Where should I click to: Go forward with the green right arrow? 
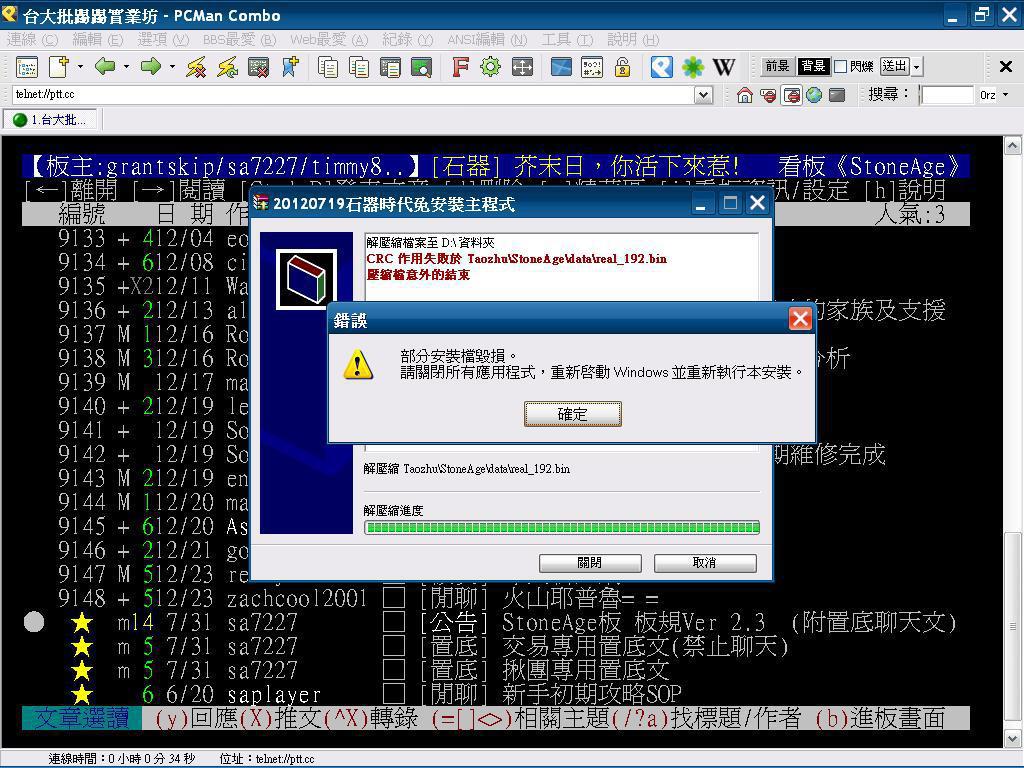(x=151, y=67)
